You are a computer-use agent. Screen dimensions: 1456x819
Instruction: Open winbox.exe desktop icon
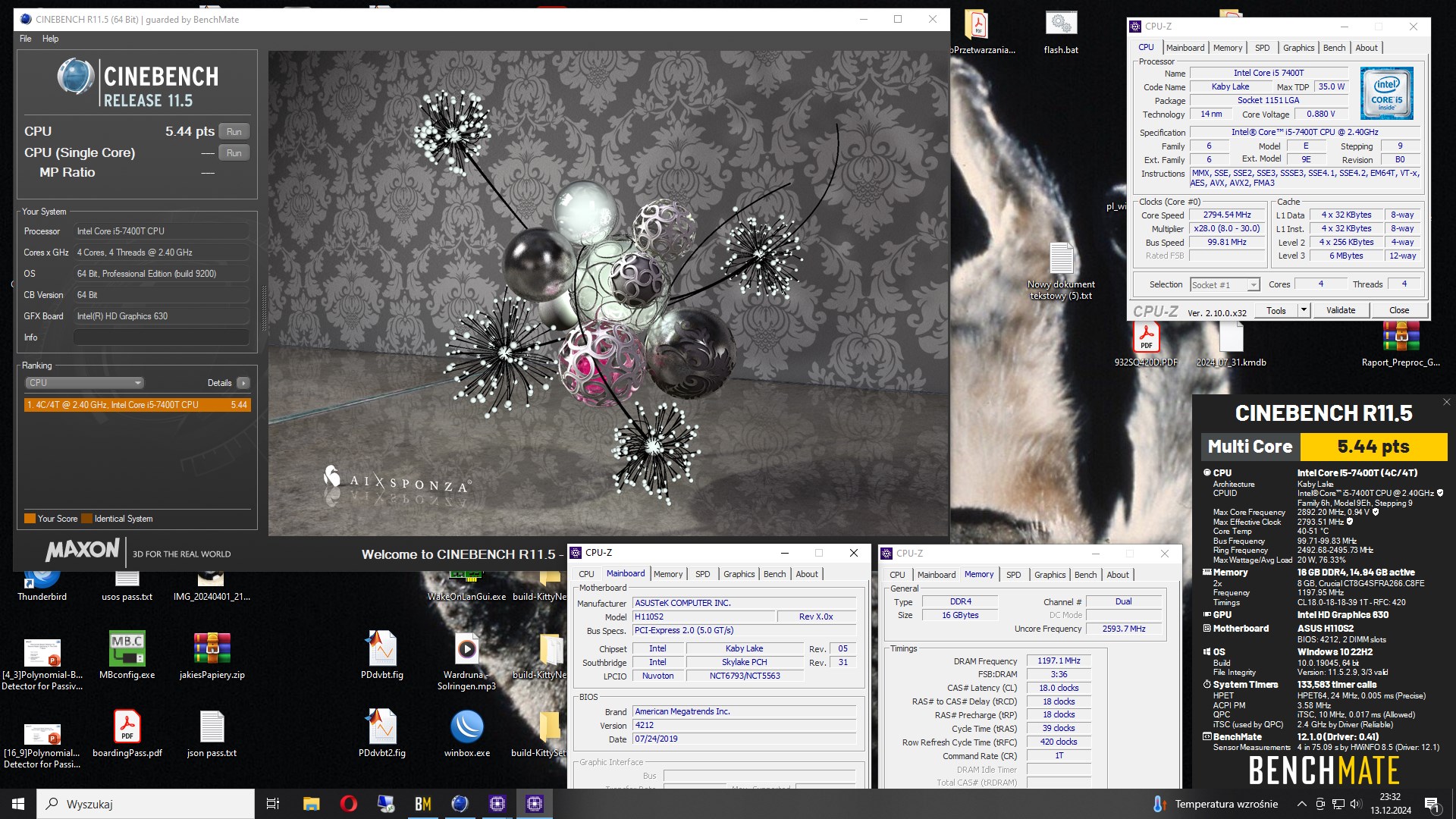click(x=466, y=734)
